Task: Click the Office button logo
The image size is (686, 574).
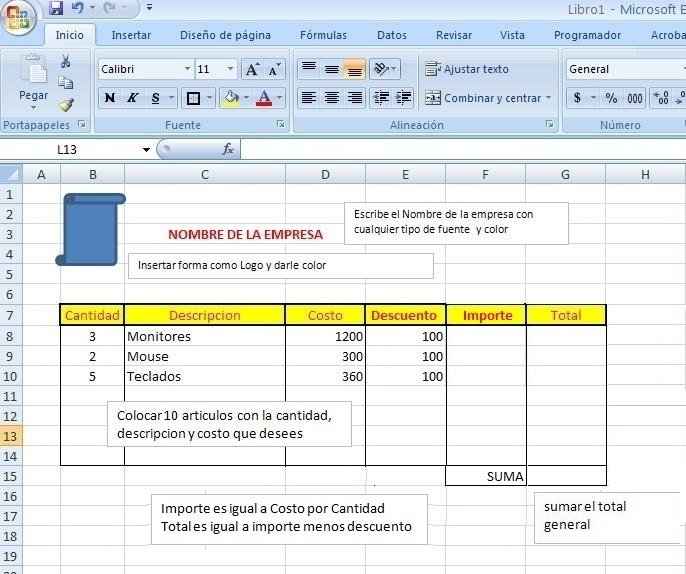Action: 19,18
